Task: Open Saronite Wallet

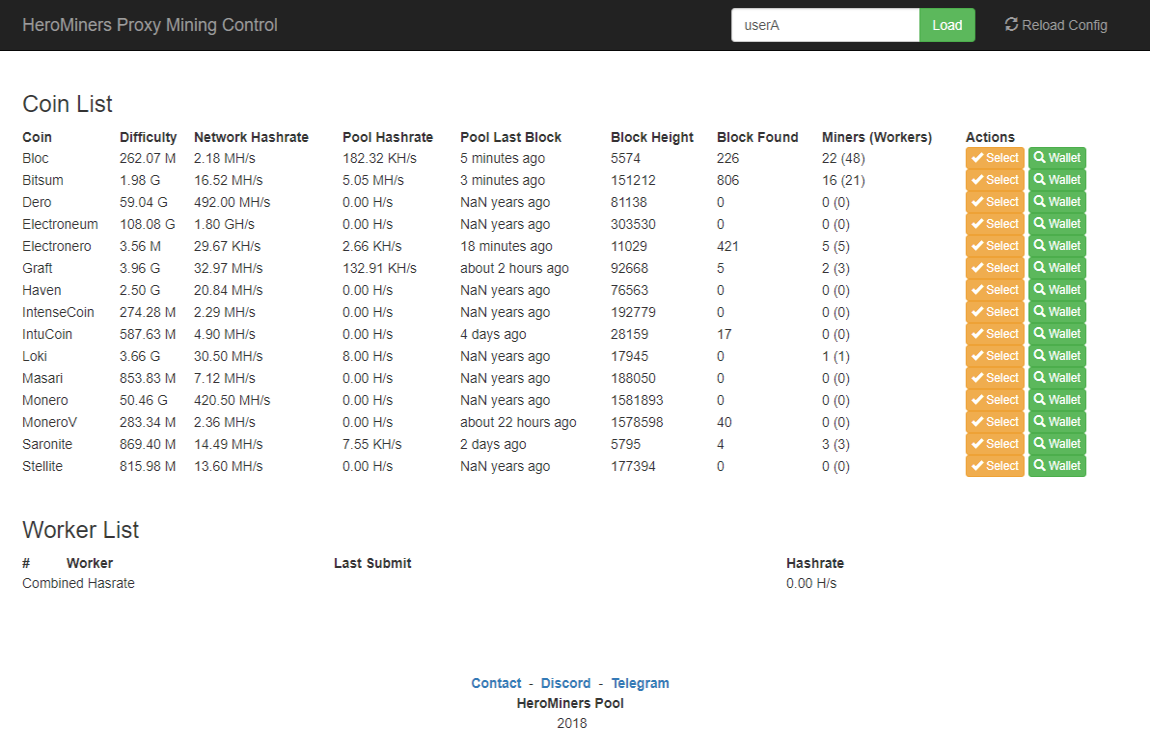Action: 1057,444
